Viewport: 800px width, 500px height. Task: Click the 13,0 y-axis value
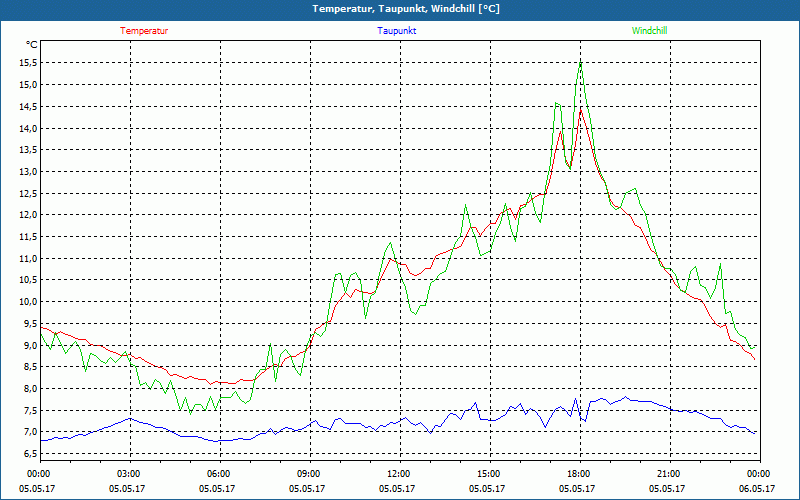pyautogui.click(x=28, y=172)
